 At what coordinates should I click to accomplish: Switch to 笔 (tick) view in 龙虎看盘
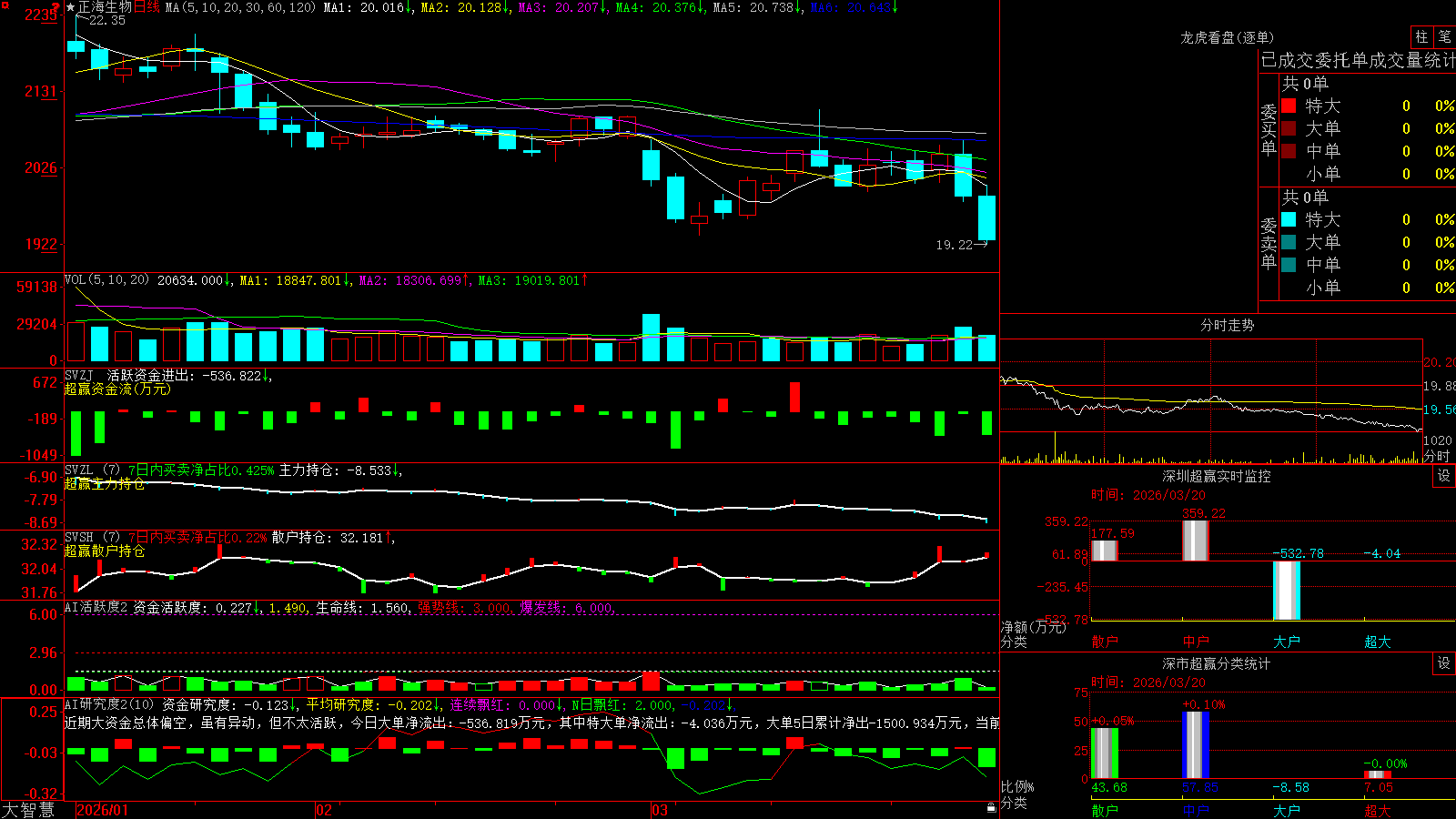coord(1444,36)
